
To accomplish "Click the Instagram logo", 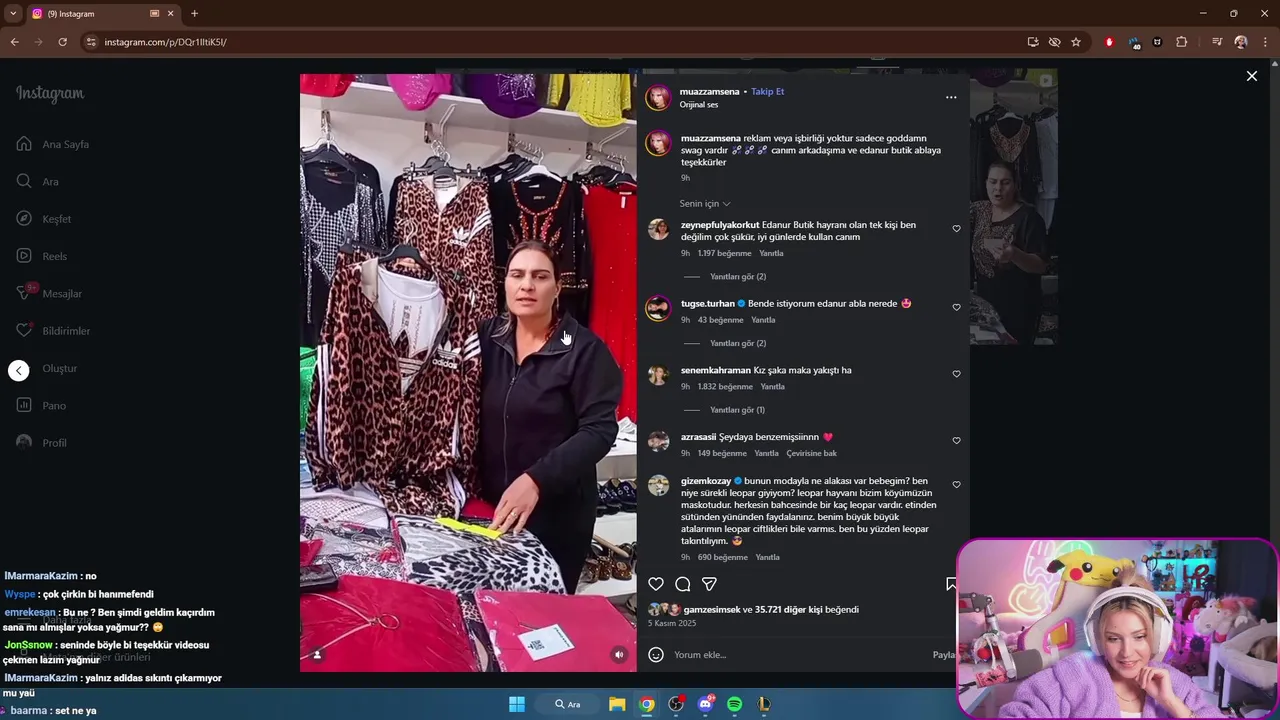I will click(50, 94).
